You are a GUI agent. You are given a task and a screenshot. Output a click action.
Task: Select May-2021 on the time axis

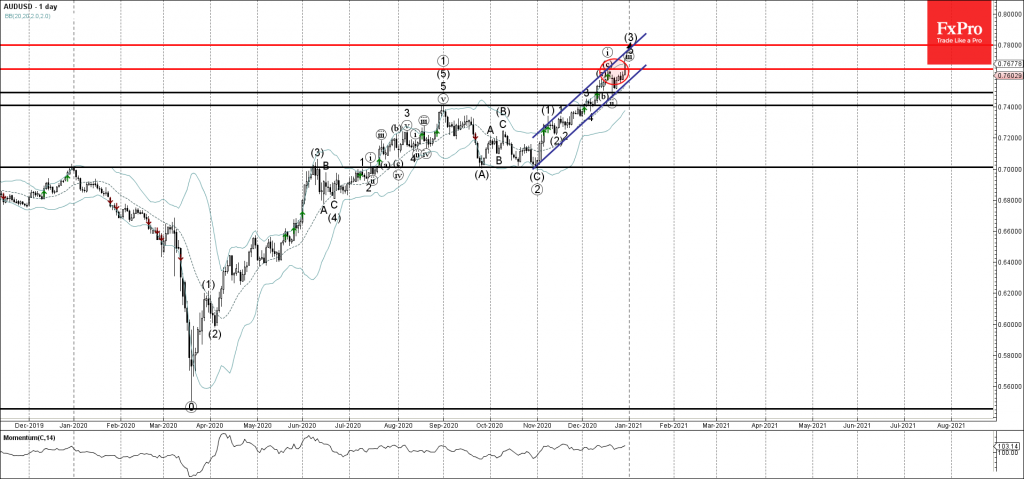pos(812,425)
